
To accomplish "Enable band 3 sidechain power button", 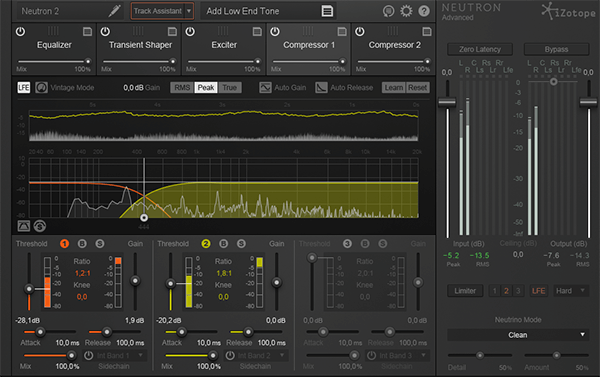I will (372, 356).
